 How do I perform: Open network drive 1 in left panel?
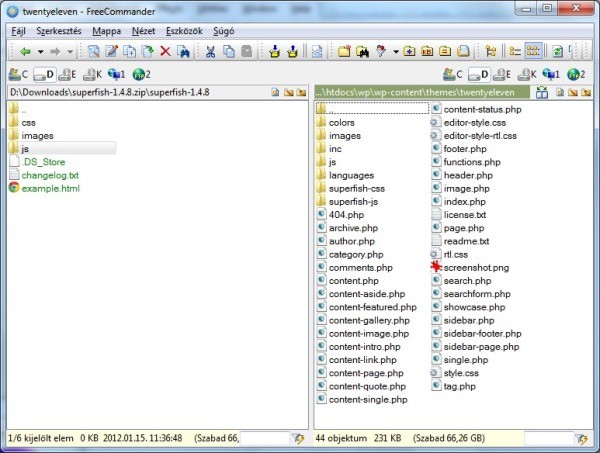point(117,74)
